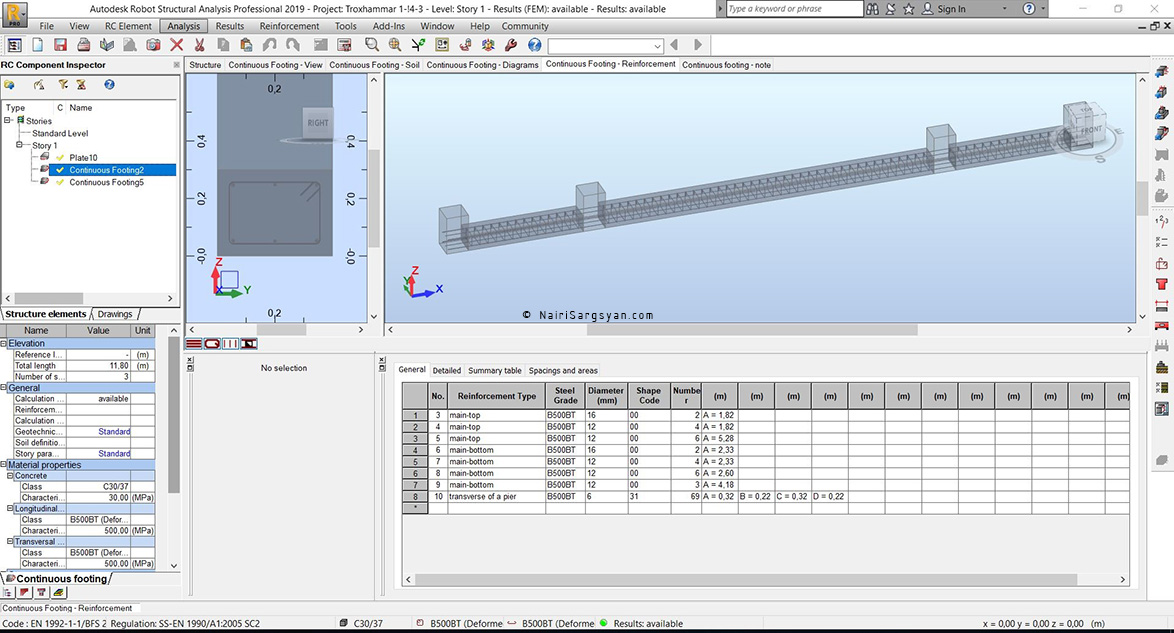
Task: Open the Spacings and areas tab
Action: point(563,370)
